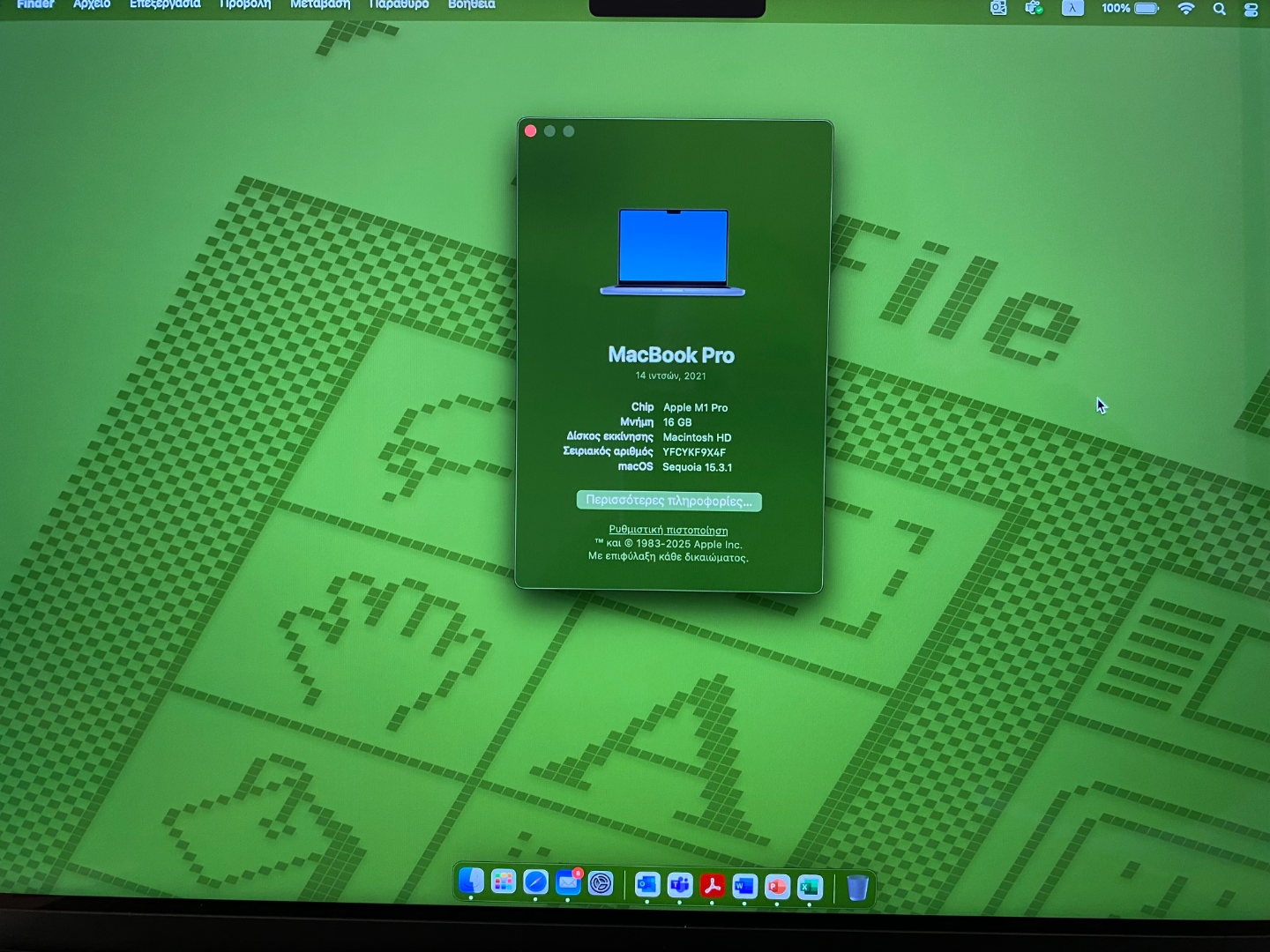Open the Προβολή menu

pos(245,4)
